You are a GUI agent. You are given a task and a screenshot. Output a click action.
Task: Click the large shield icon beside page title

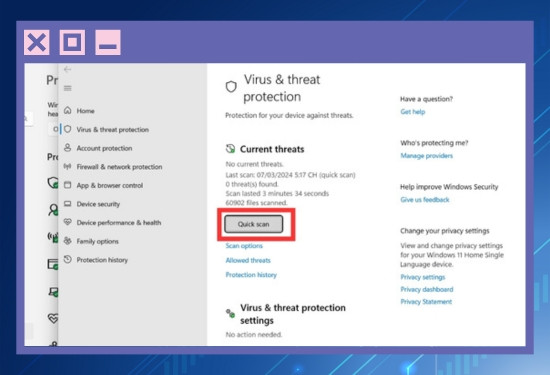[x=231, y=86]
